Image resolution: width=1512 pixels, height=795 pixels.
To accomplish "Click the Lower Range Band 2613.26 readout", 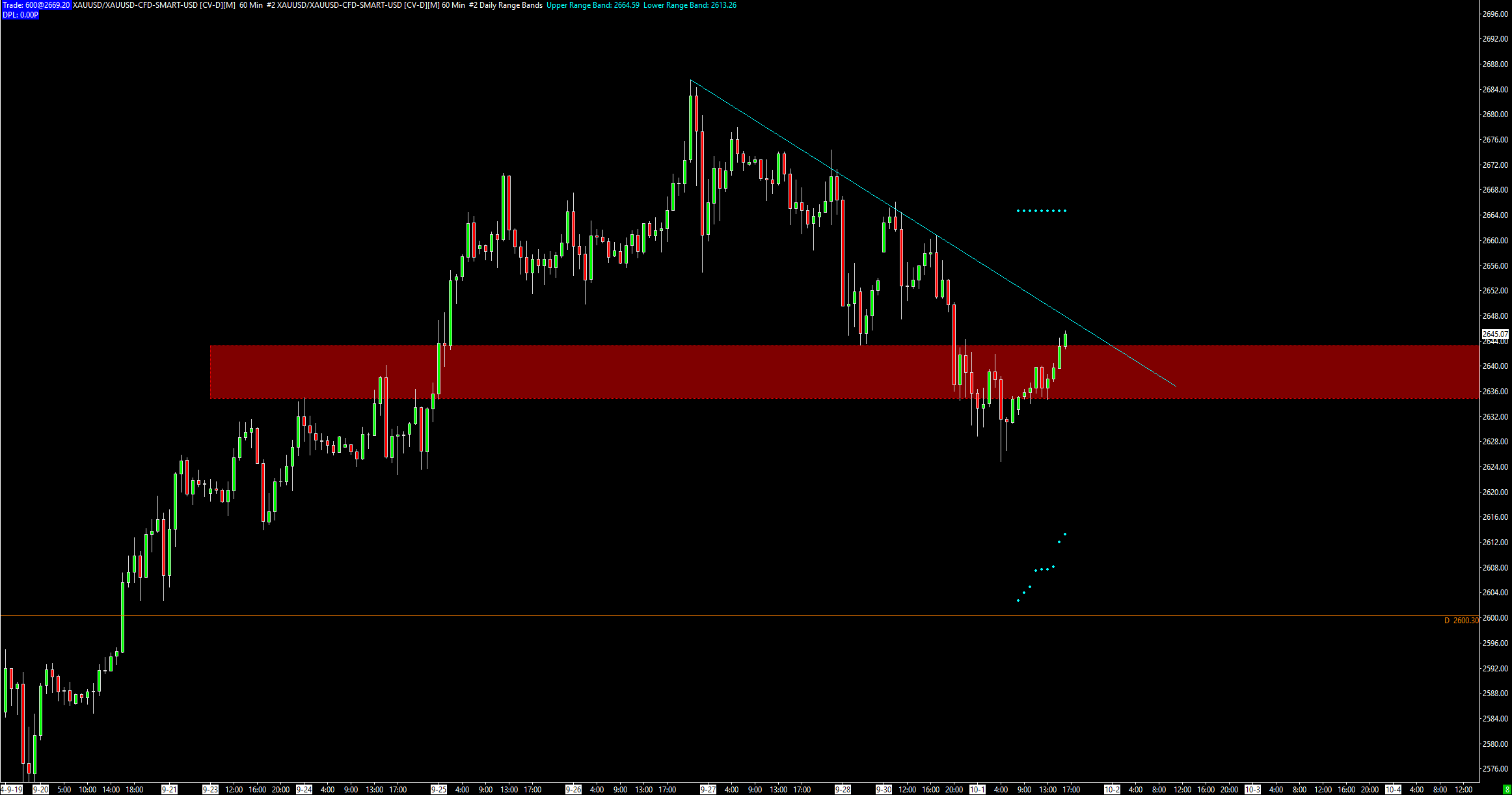I will (690, 5).
